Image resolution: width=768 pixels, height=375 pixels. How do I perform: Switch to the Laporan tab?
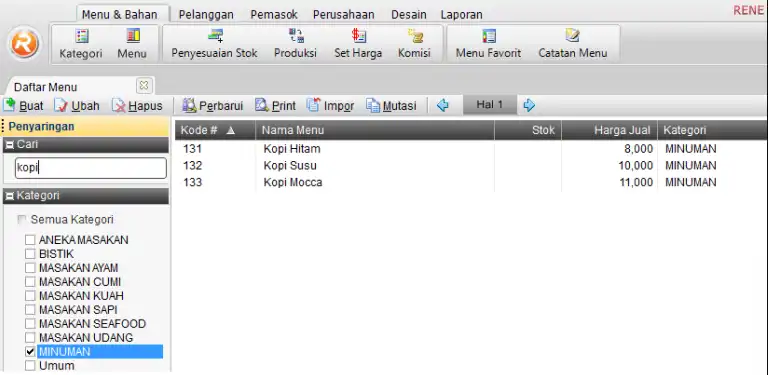461,15
